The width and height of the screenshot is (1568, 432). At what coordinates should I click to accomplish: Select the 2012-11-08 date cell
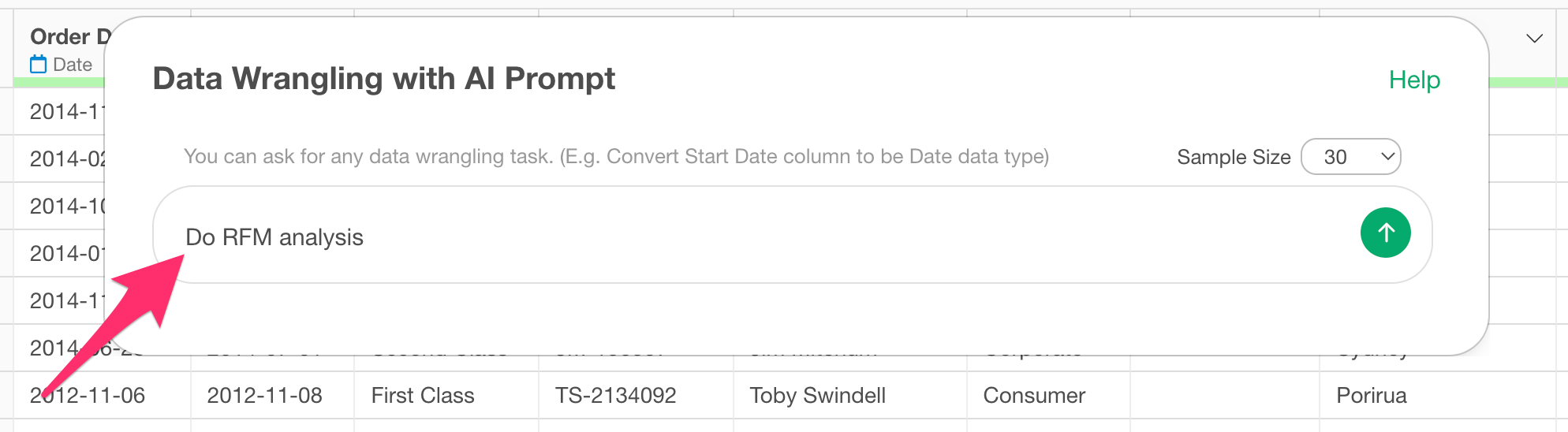264,396
